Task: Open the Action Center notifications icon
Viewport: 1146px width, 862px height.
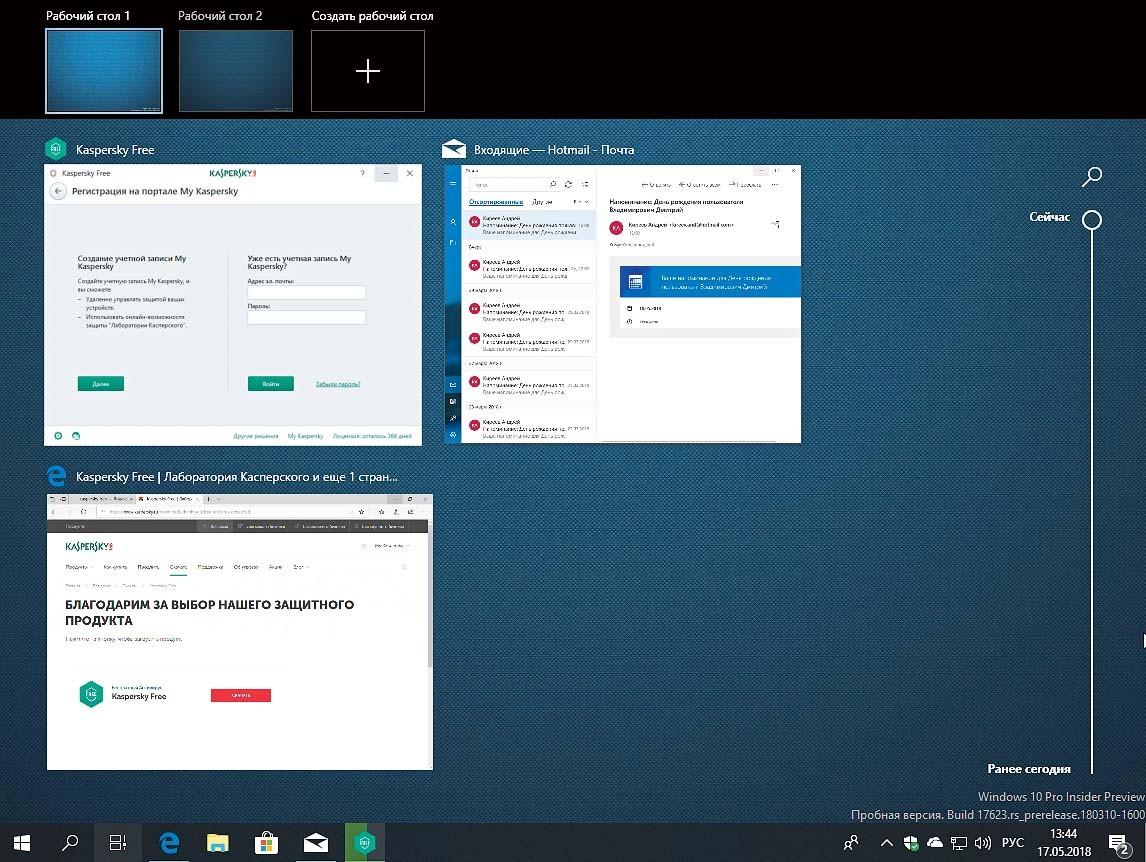Action: pyautogui.click(x=1120, y=843)
